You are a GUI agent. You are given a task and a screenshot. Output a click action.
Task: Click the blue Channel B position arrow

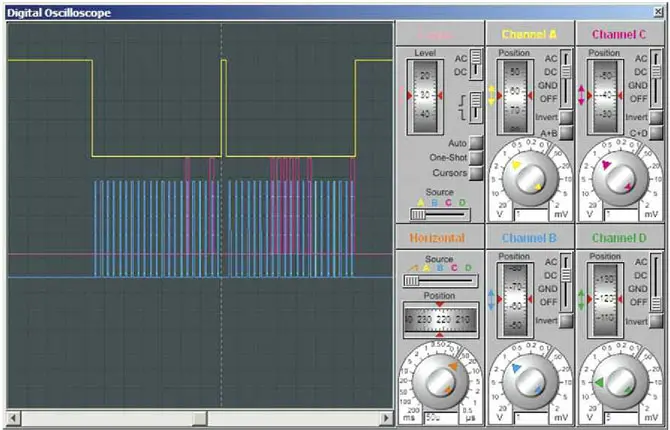[491, 299]
